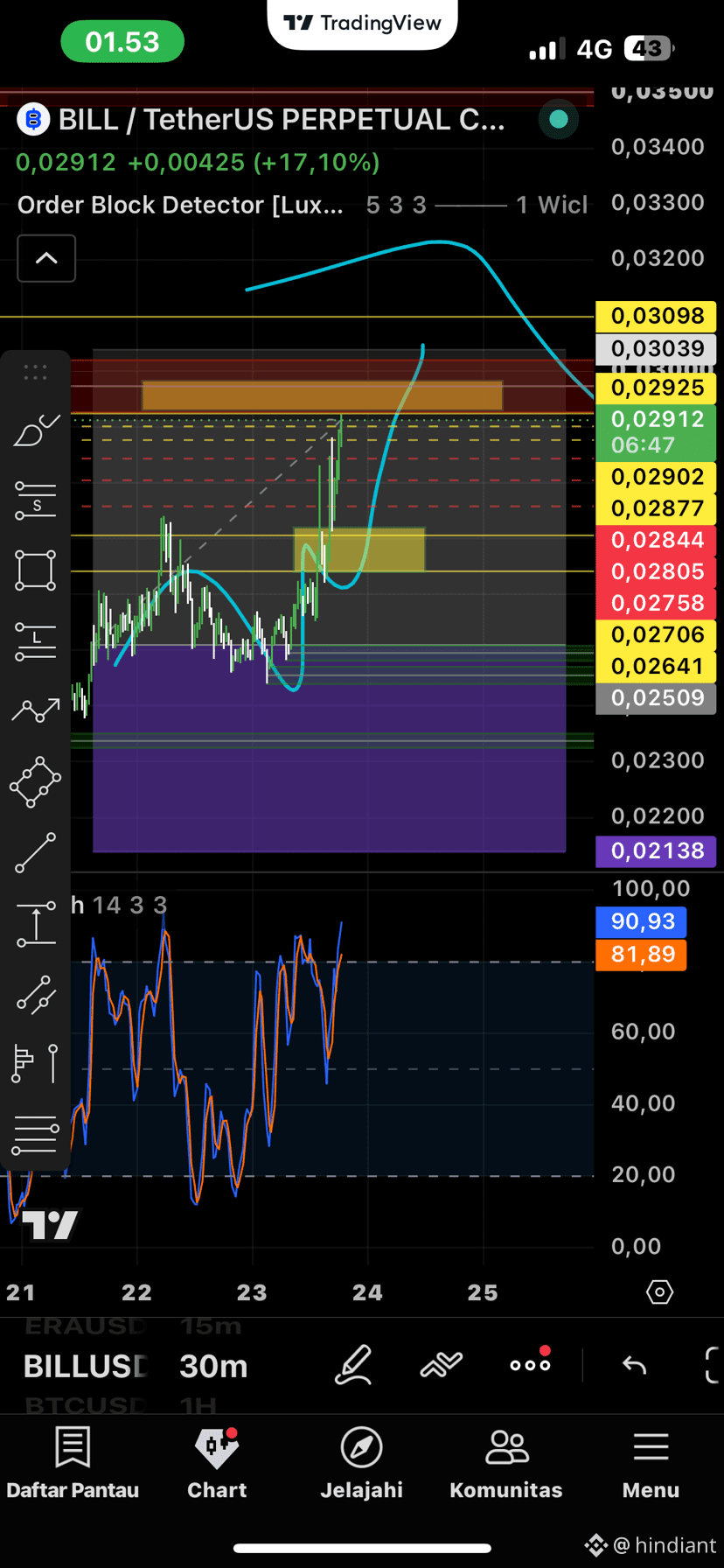This screenshot has width=724, height=1568.
Task: Tap the price change text +0,00425 (+17,10%)
Action: click(x=254, y=162)
